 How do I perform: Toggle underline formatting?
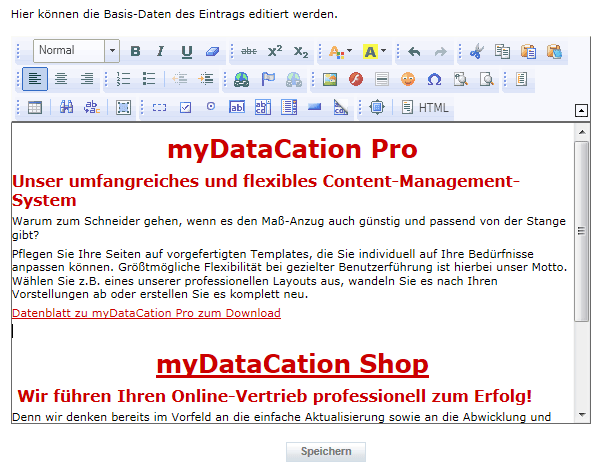(x=187, y=51)
